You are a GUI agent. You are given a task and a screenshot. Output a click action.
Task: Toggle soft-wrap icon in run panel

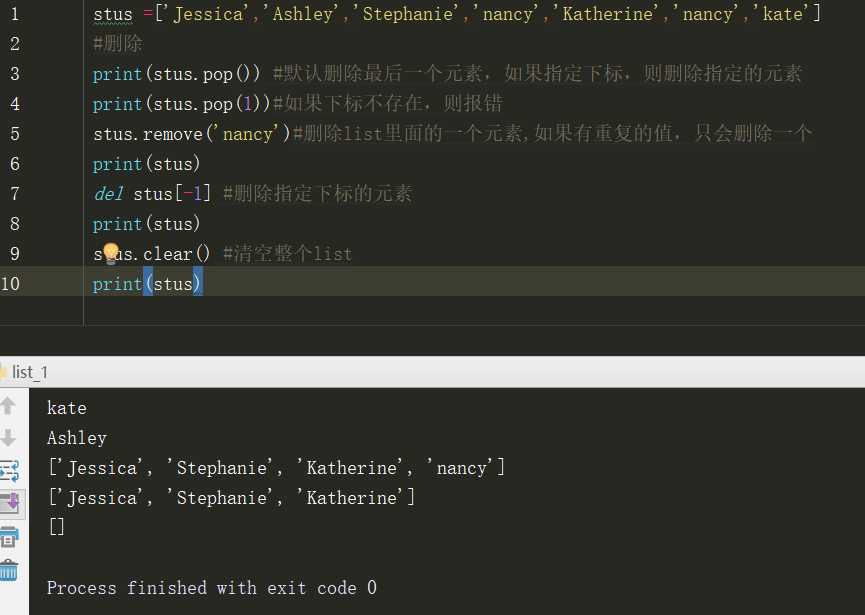tap(9, 471)
